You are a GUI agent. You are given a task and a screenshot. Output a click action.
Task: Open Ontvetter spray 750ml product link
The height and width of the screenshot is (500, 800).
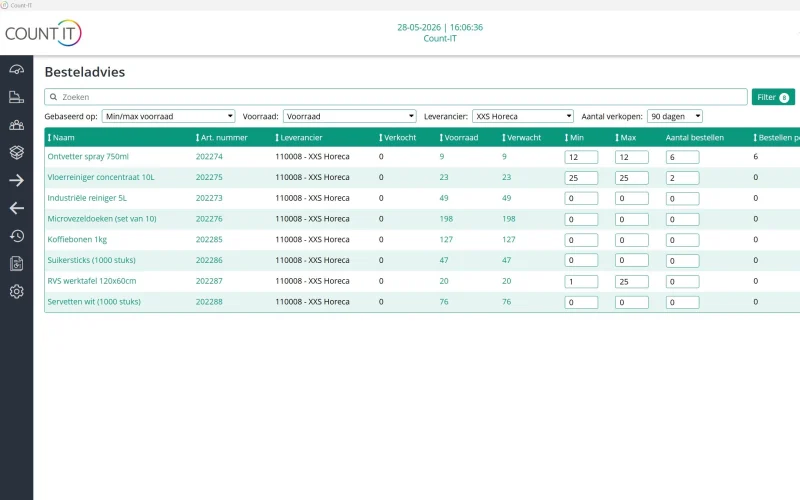pos(88,157)
